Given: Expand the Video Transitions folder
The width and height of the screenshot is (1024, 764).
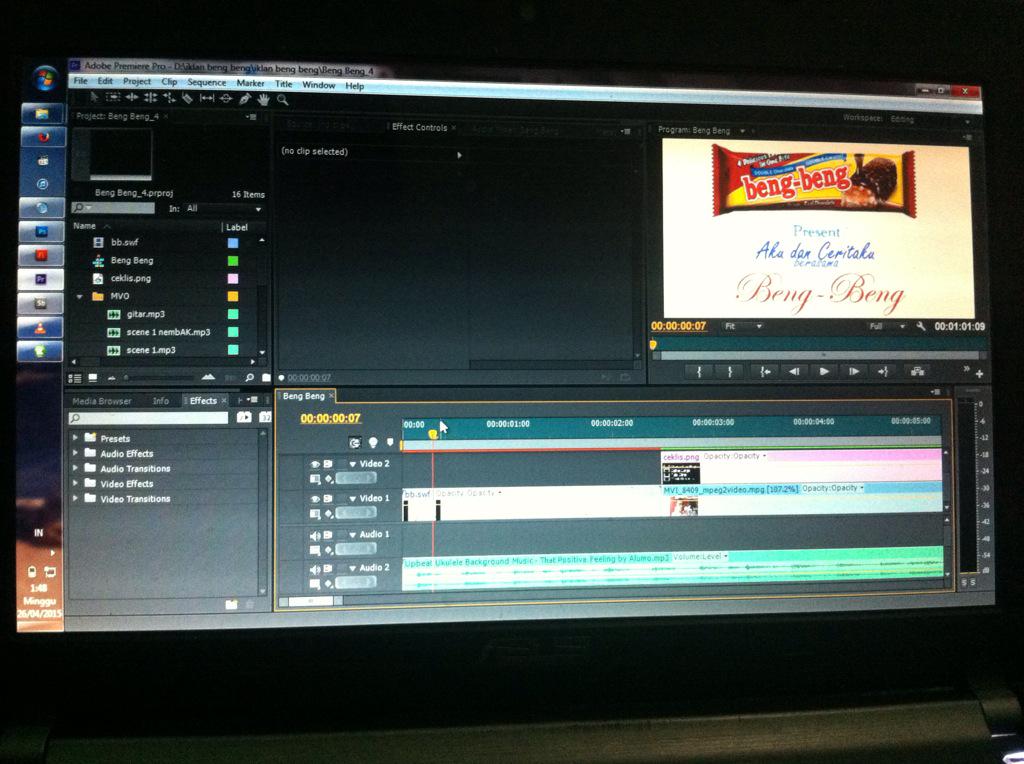Looking at the screenshot, I should pyautogui.click(x=75, y=498).
